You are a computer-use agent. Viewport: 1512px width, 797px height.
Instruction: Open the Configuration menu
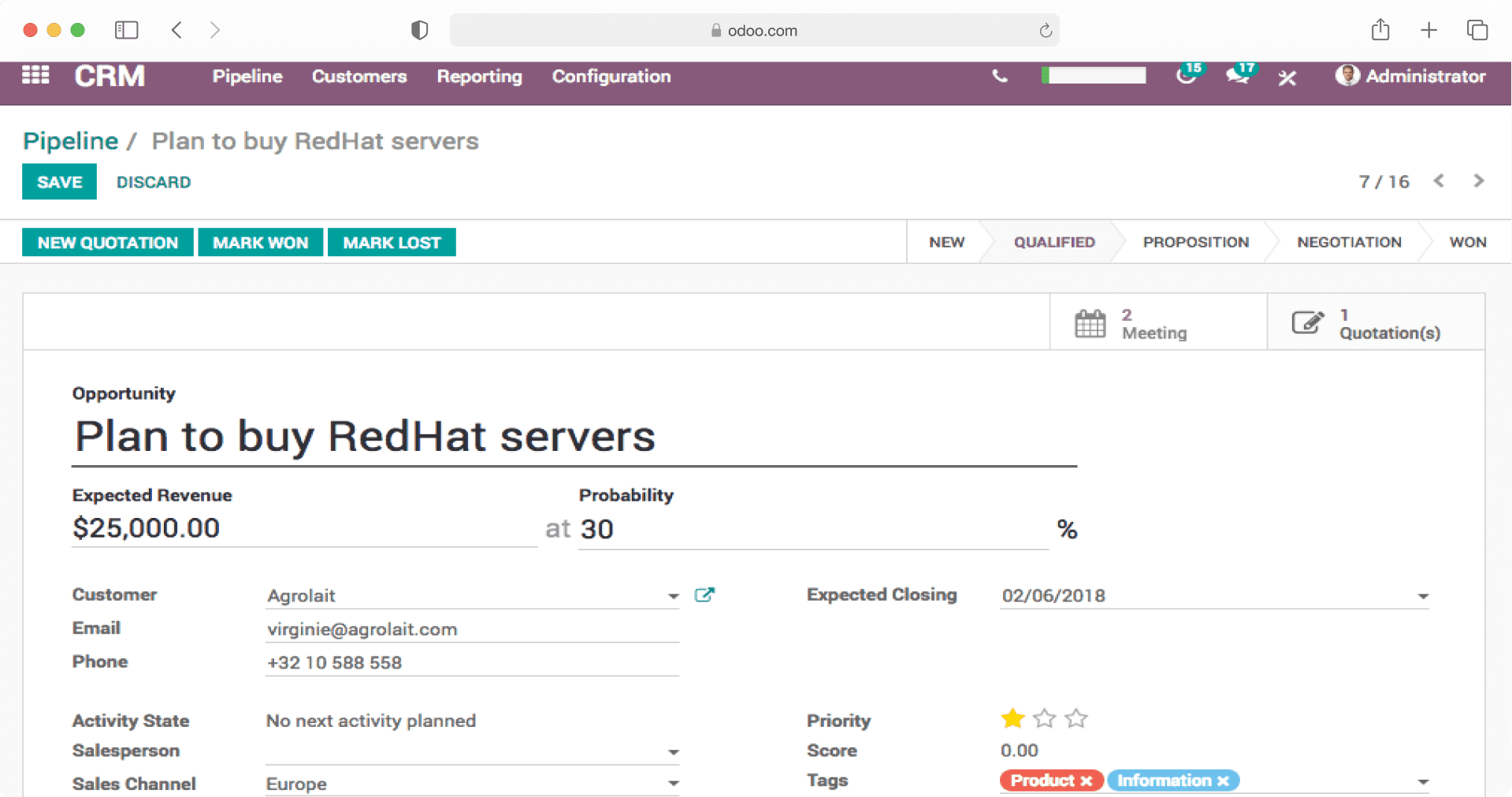click(x=611, y=76)
